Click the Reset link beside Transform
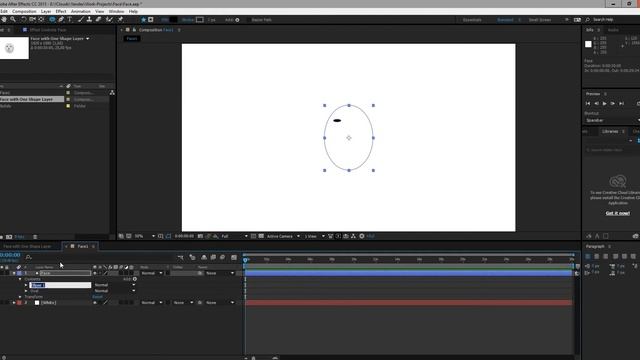640x360 pixels. [x=97, y=297]
